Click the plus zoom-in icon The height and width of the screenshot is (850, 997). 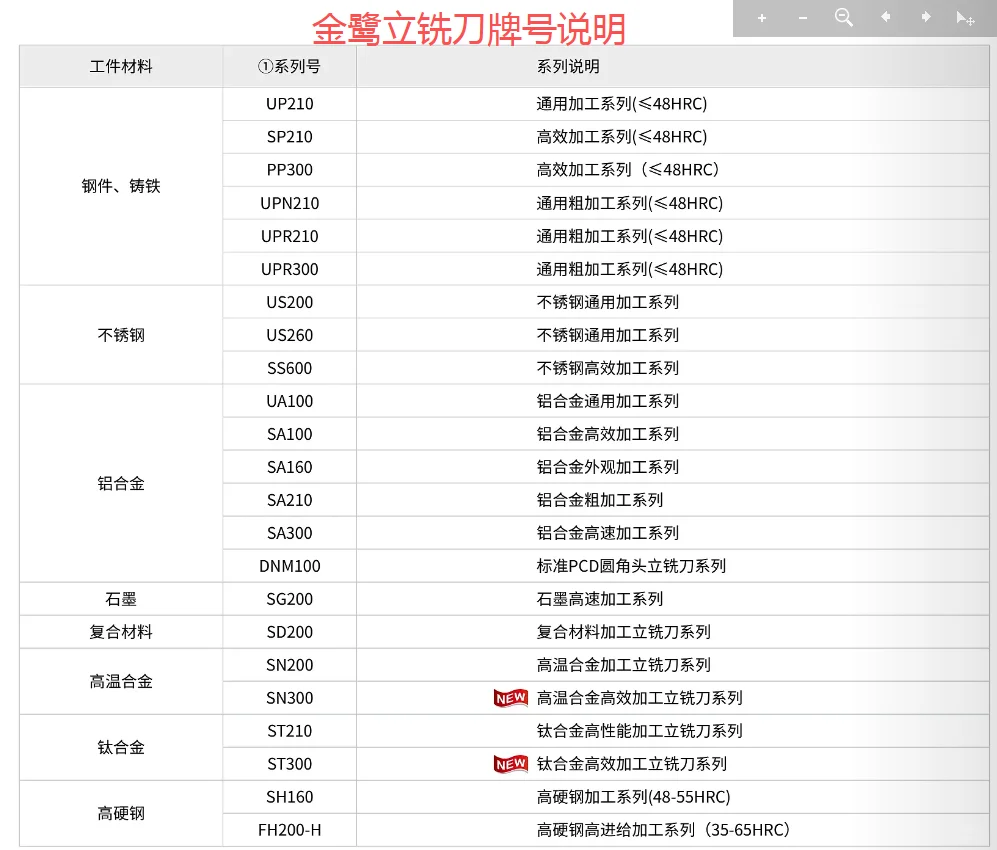point(762,17)
